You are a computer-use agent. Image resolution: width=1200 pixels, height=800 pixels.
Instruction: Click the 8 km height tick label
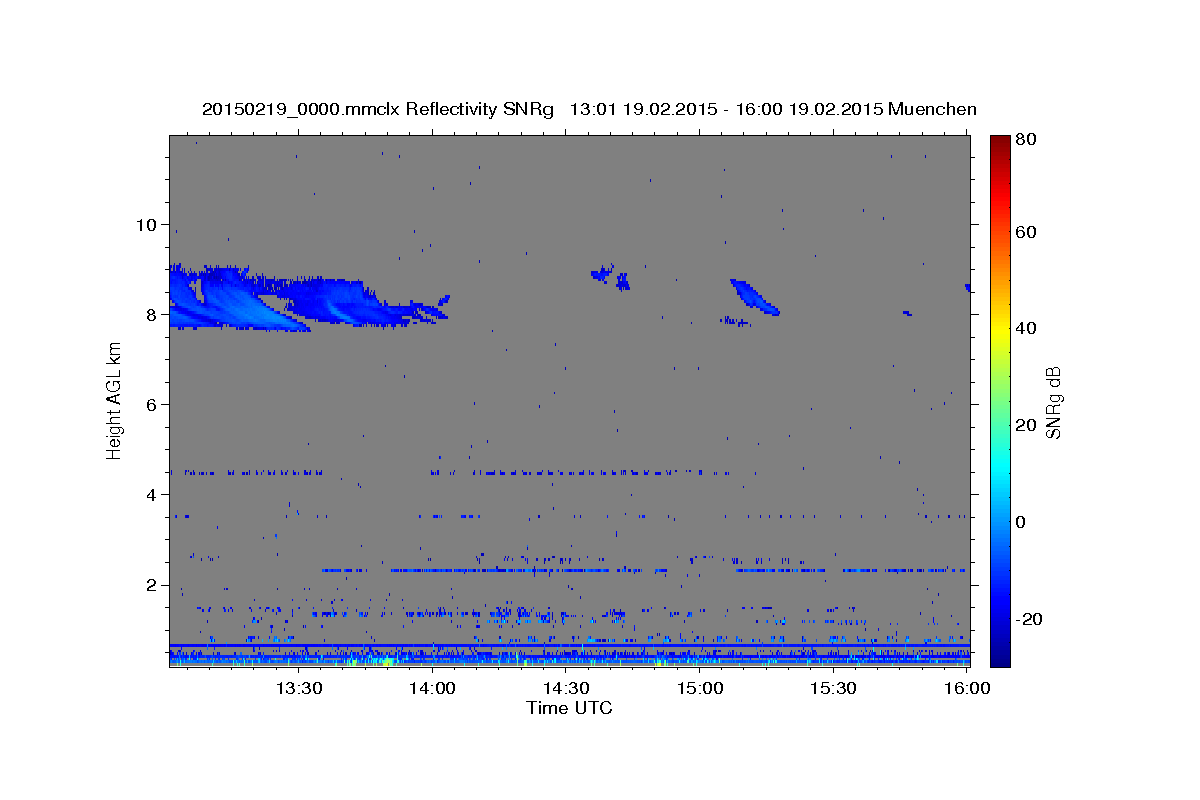(x=153, y=314)
